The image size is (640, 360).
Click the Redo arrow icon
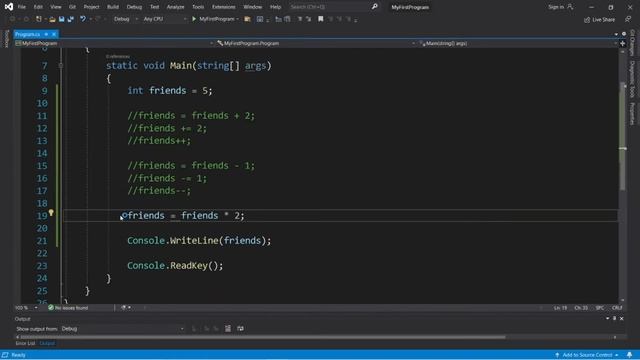coord(98,19)
